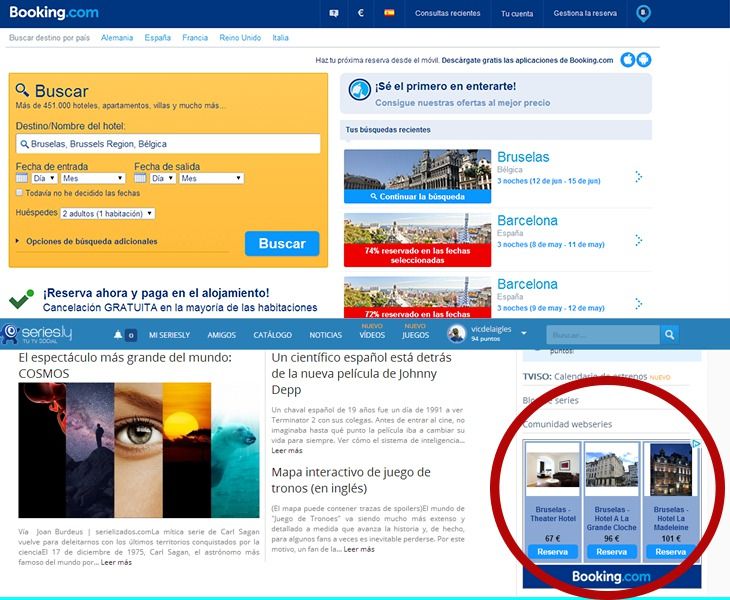Click Reserva for Hotel A La Grande Cloche
730x600 pixels.
(x=611, y=552)
